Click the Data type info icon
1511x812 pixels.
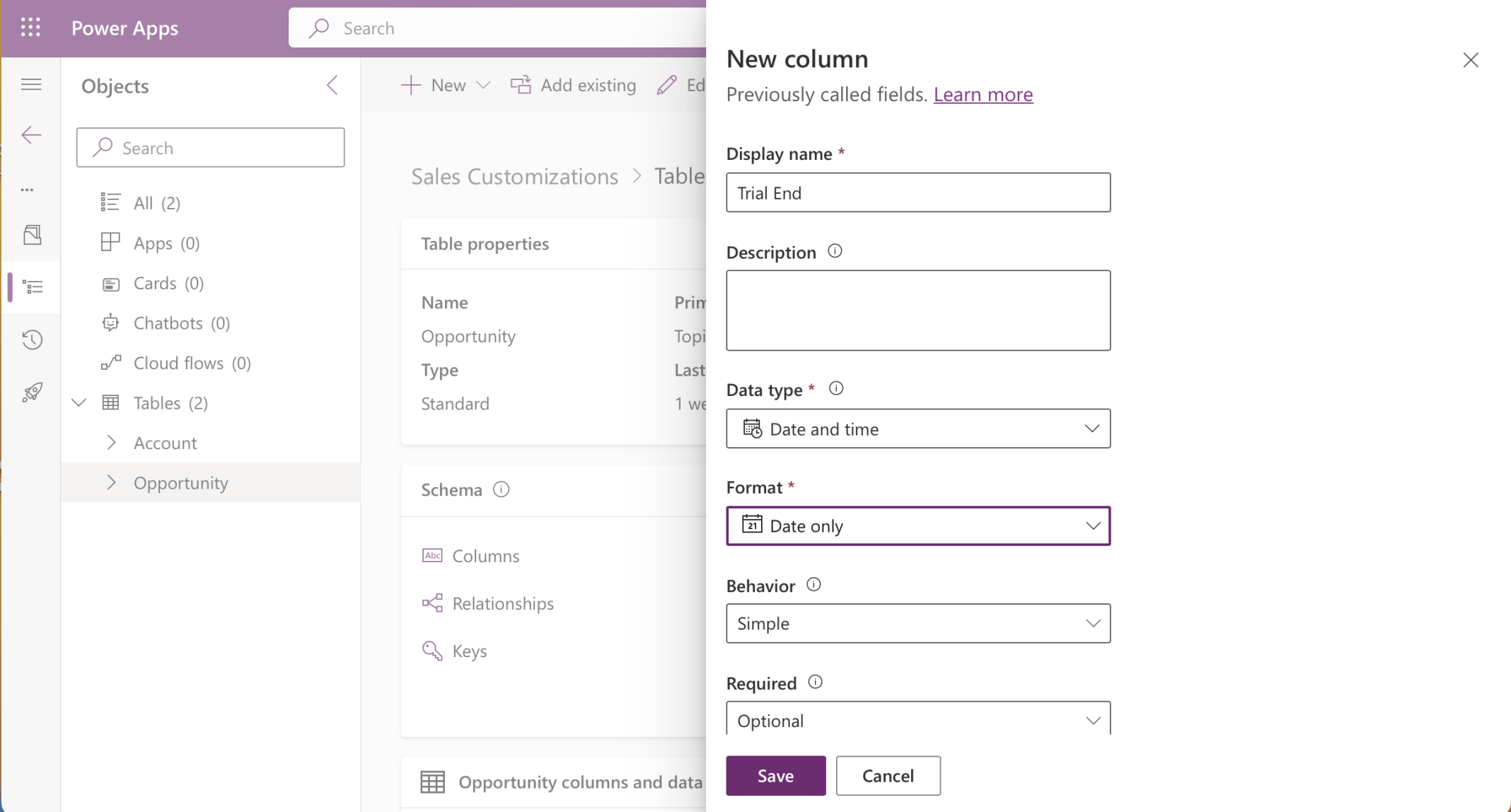point(835,388)
